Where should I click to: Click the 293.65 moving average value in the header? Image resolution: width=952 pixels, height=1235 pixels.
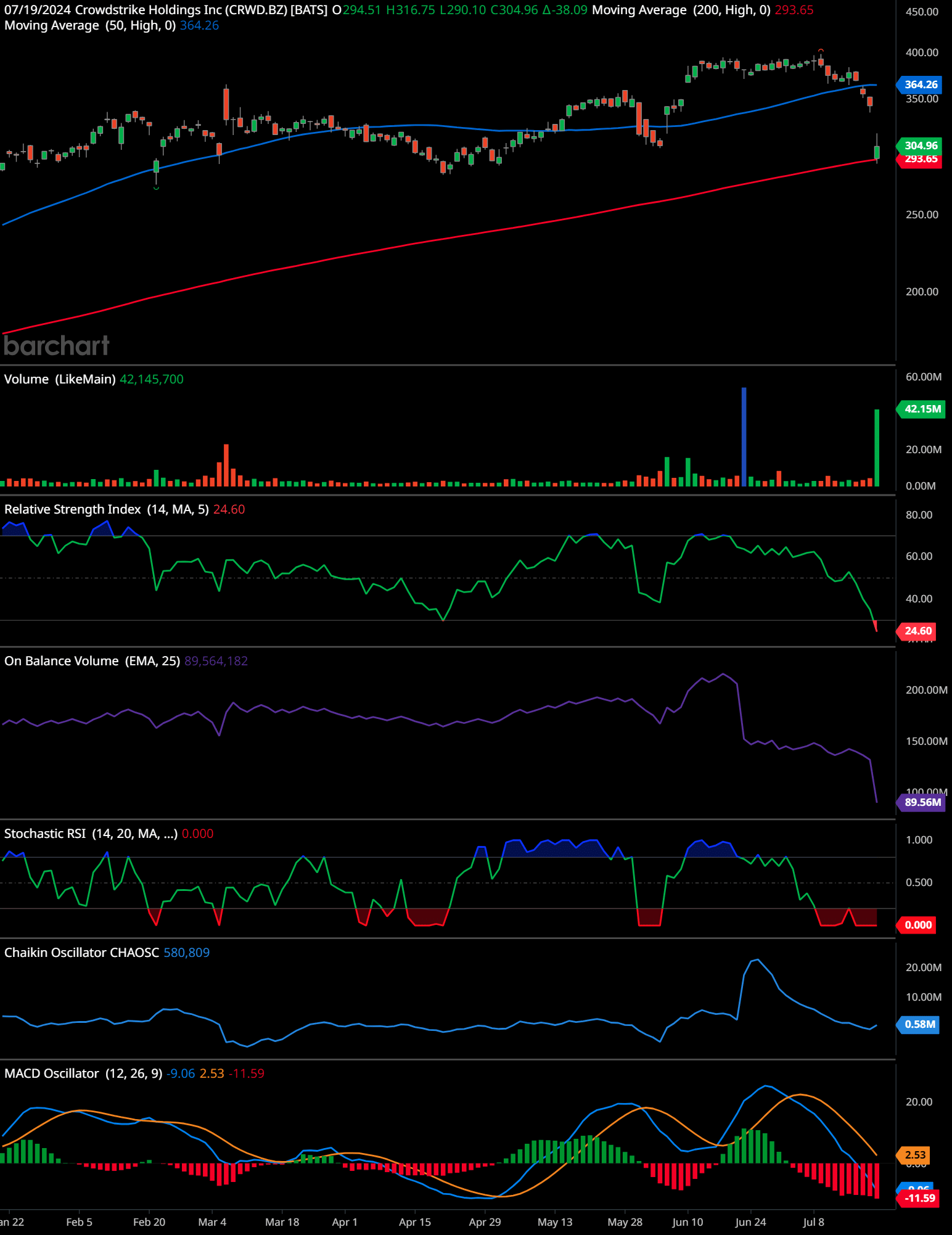(x=794, y=10)
